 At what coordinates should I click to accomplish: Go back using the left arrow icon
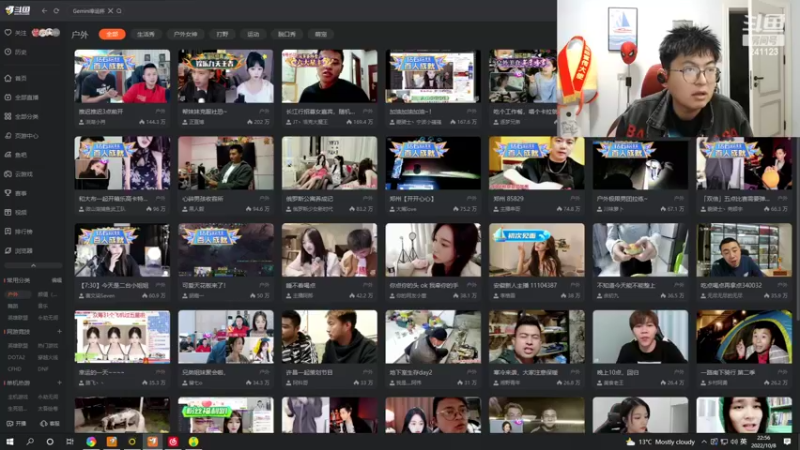coord(44,11)
